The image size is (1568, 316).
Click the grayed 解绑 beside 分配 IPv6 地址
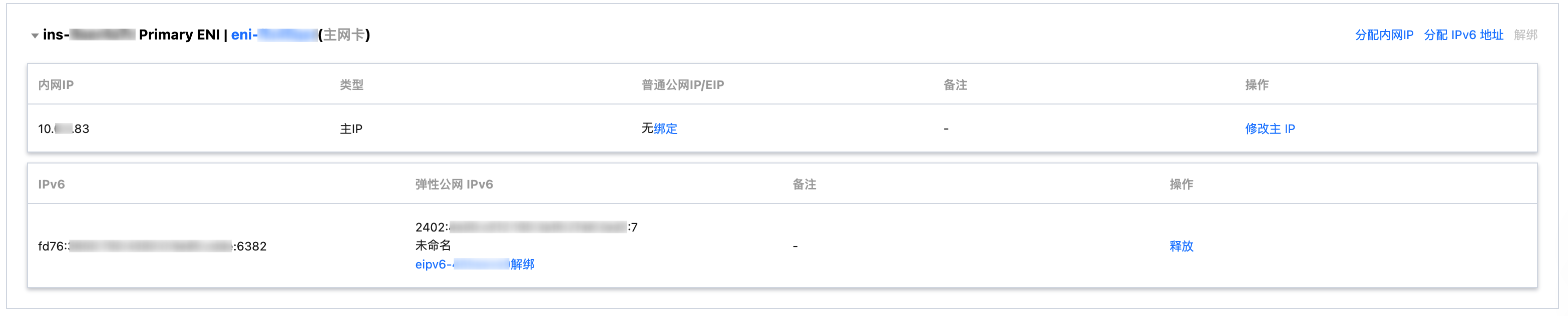[1525, 35]
